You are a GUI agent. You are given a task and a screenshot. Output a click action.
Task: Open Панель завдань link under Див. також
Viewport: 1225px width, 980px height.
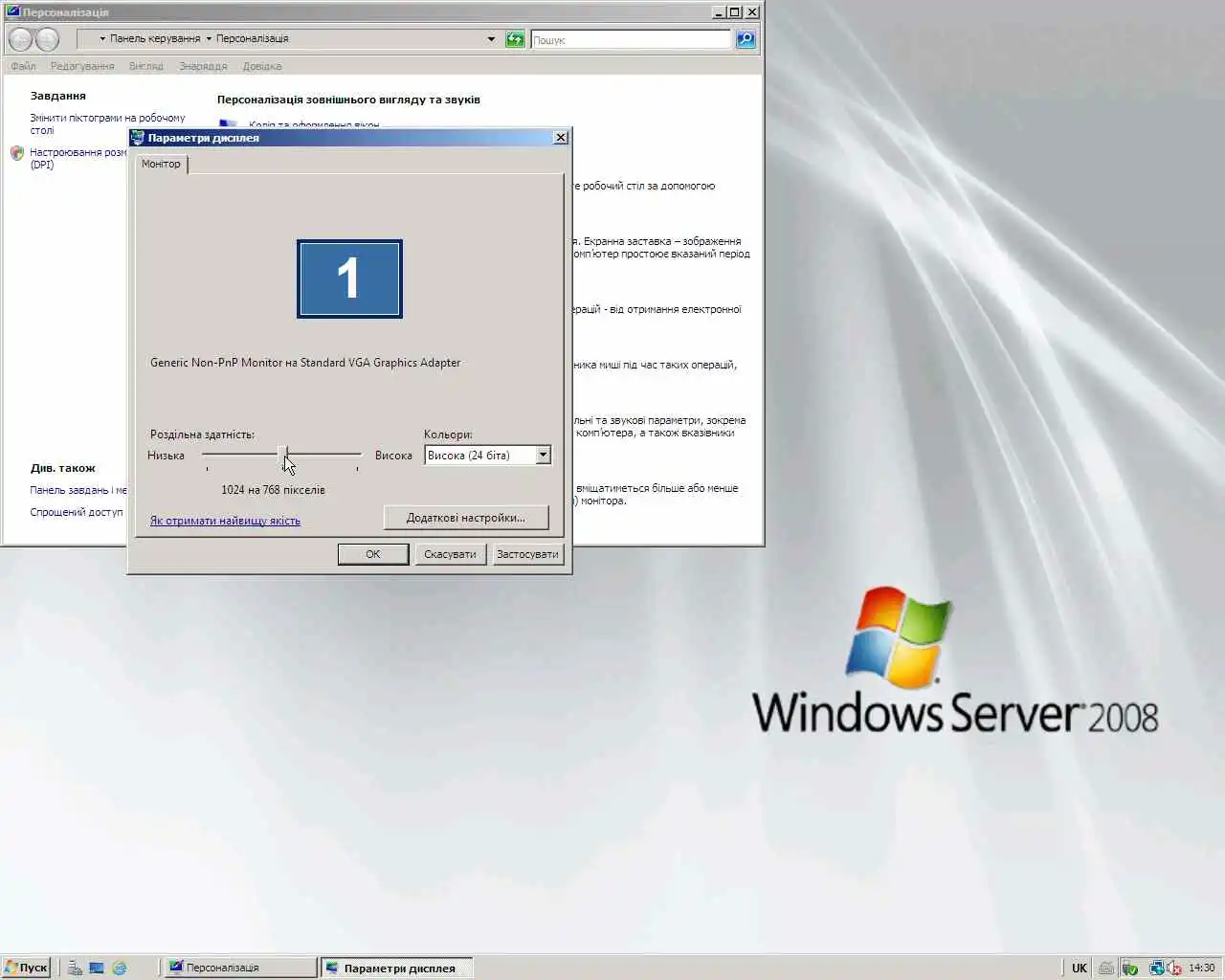[78, 490]
